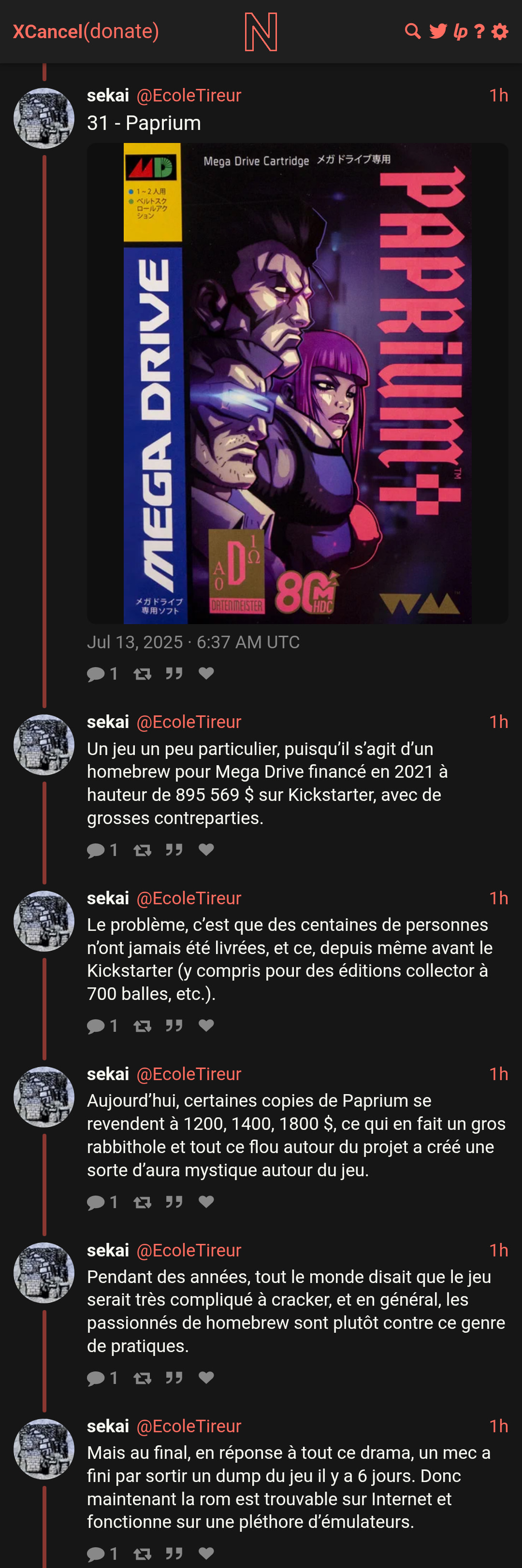Retweet the '31 - Paprium' tweet
The height and width of the screenshot is (1568, 522).
[142, 673]
